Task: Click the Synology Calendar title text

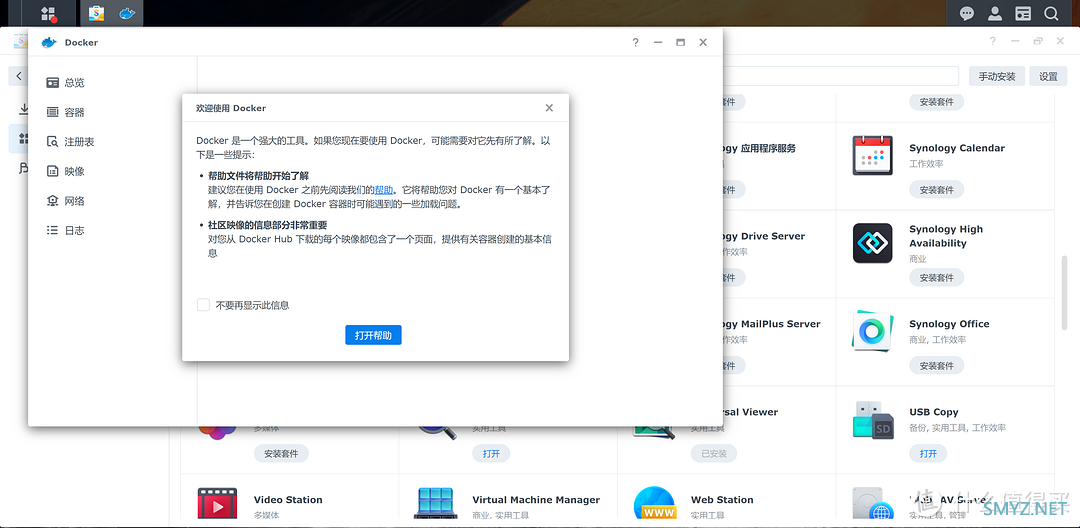Action: coord(957,148)
